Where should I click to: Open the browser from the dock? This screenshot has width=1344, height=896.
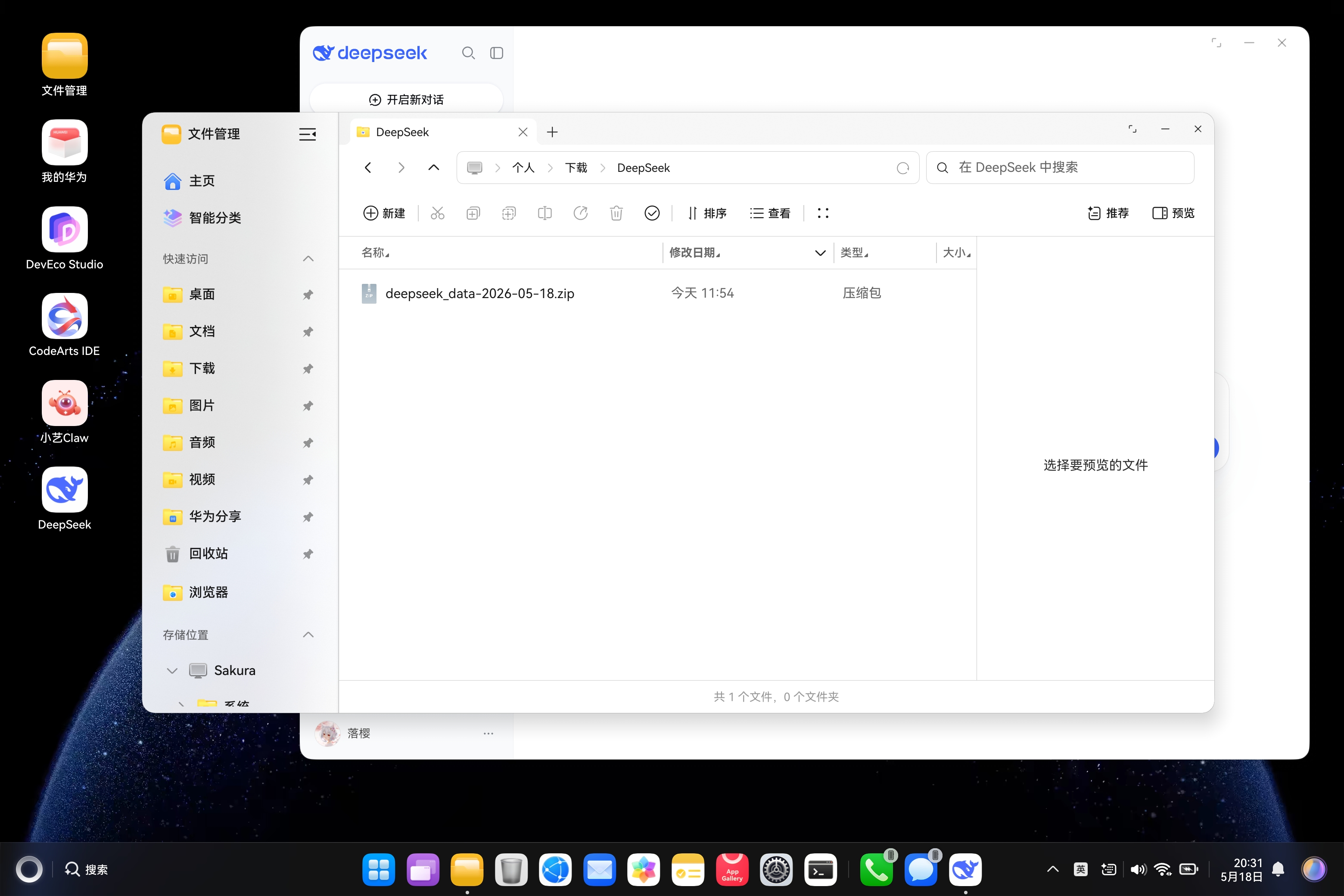tap(555, 869)
